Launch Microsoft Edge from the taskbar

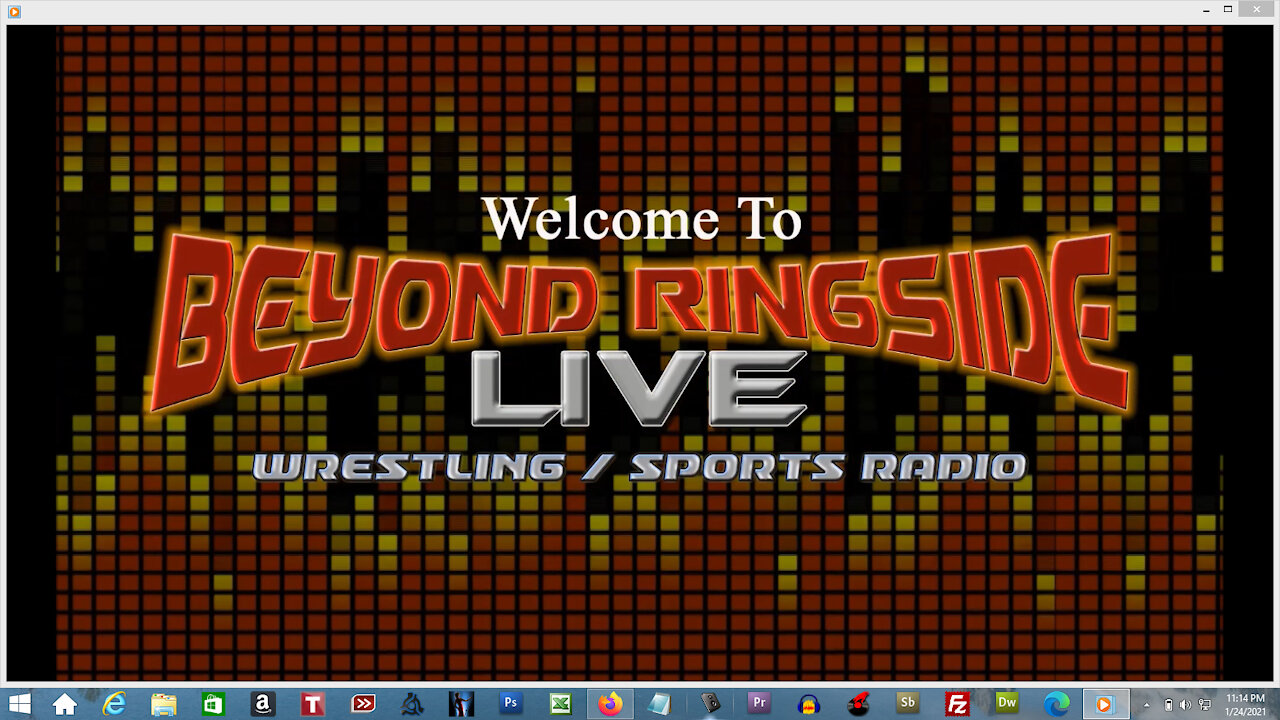(1056, 704)
